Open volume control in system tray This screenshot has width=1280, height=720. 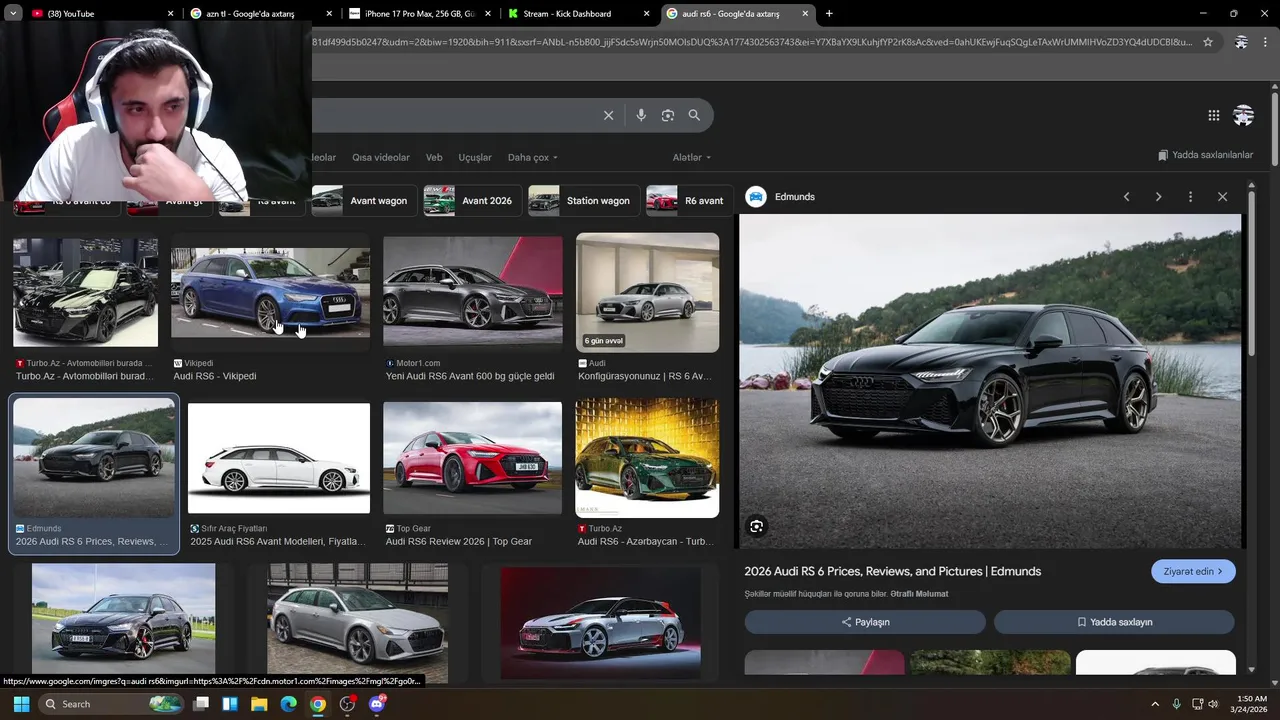pyautogui.click(x=1213, y=704)
